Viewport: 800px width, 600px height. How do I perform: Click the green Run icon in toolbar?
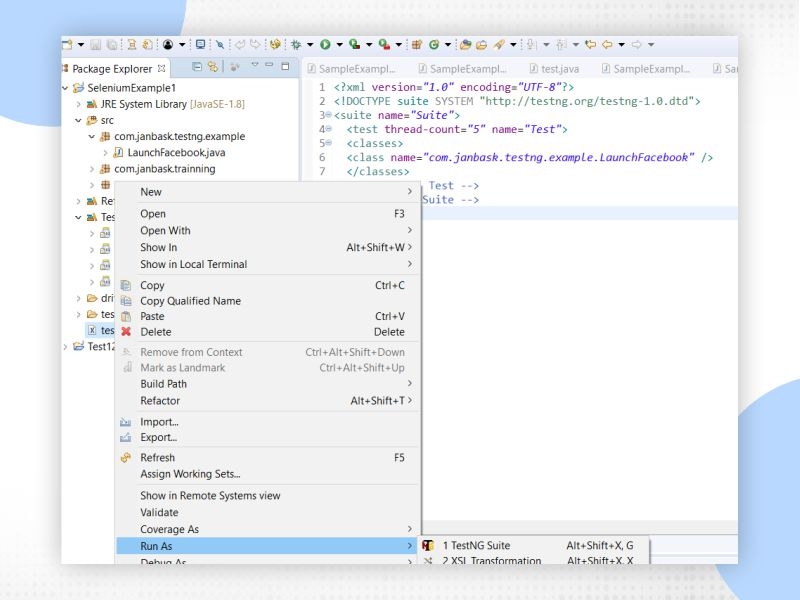tap(326, 44)
